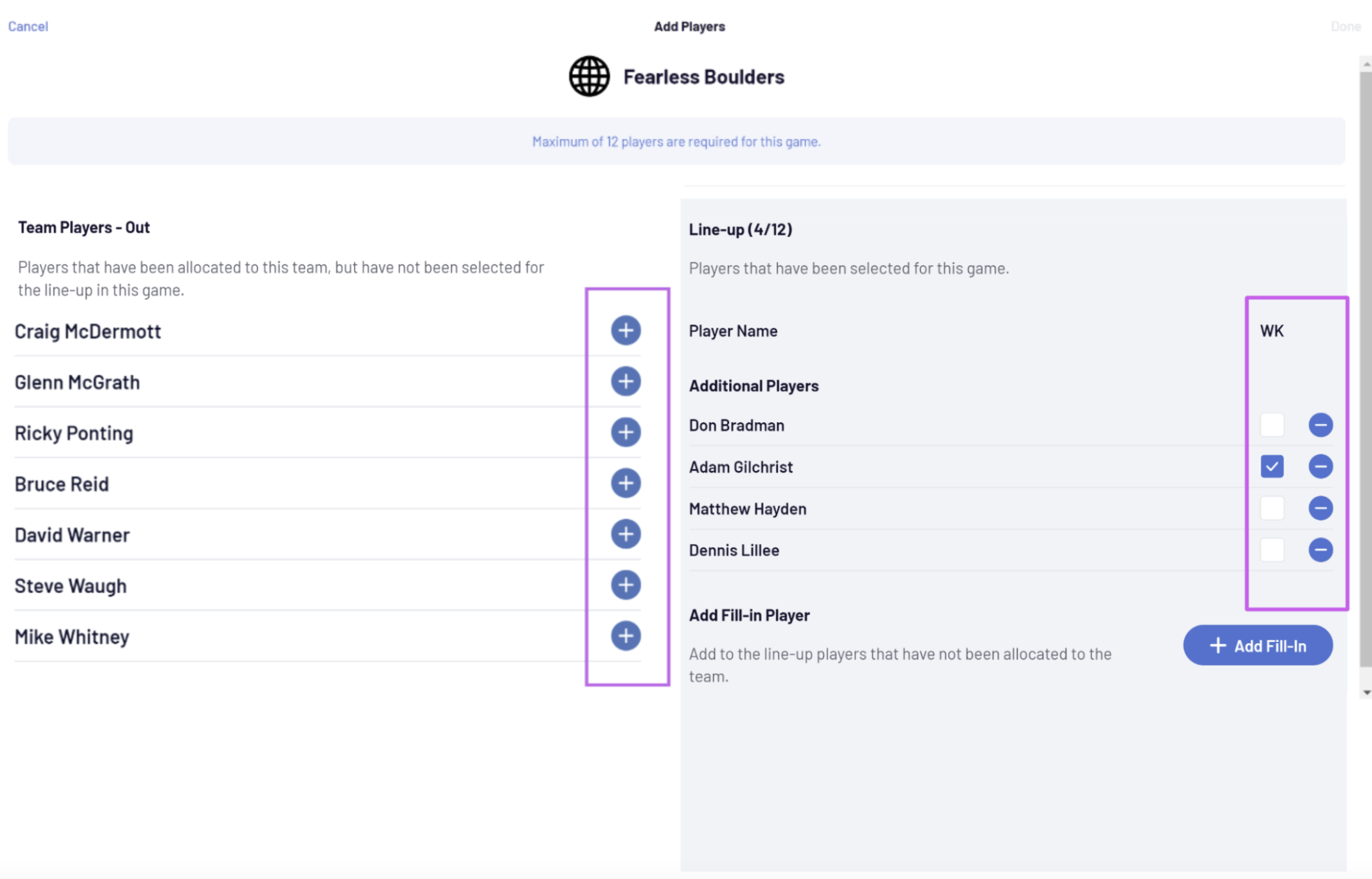Click the Fearless Boulders team logo

[x=589, y=76]
